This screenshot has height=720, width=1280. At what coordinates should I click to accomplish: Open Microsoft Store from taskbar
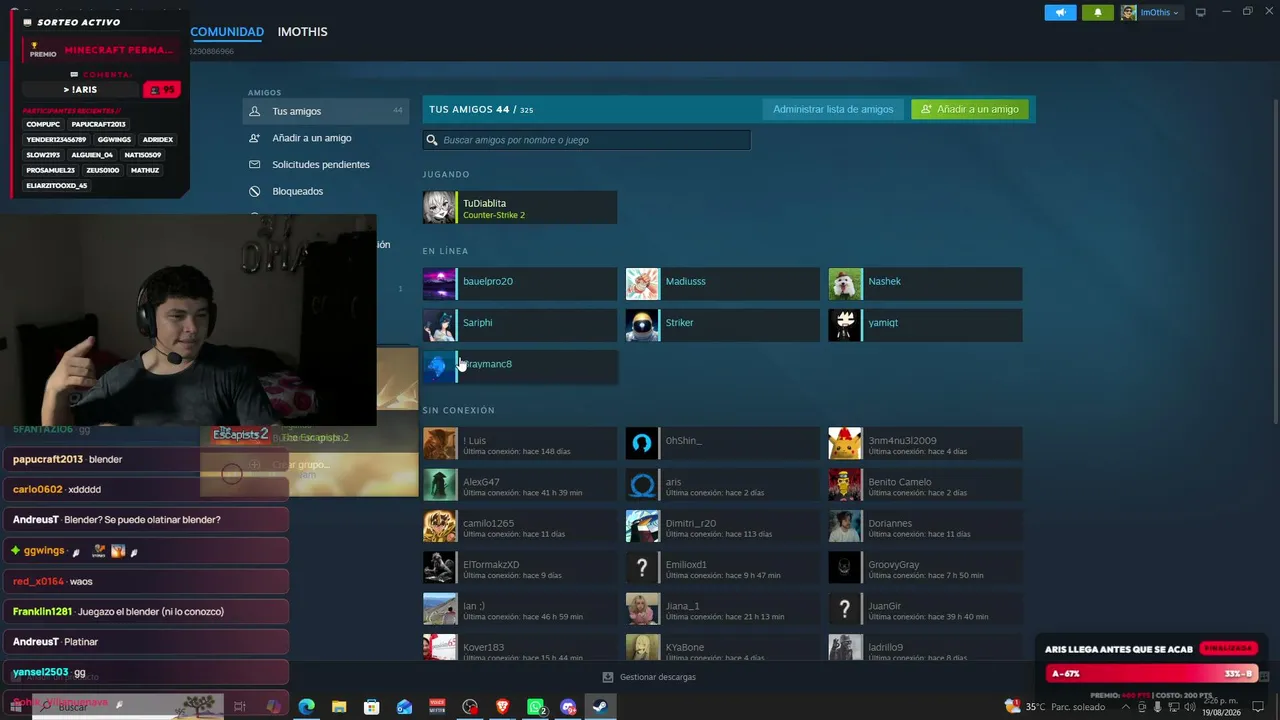372,706
